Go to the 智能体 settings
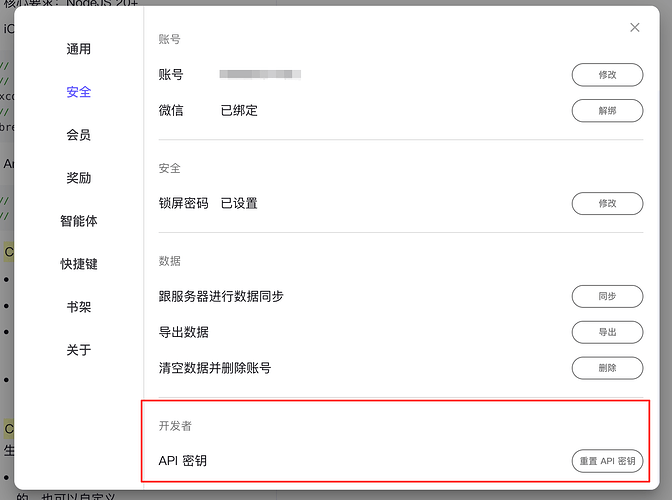 point(78,221)
